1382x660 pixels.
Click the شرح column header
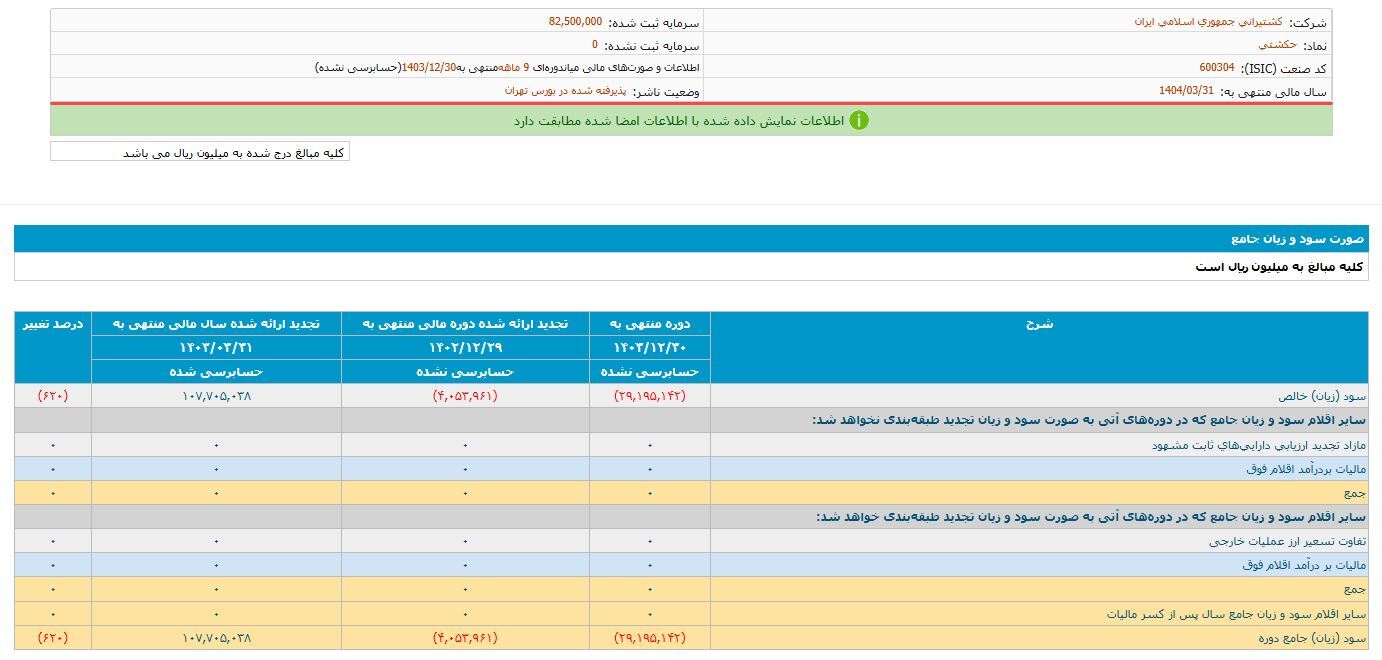[1039, 324]
